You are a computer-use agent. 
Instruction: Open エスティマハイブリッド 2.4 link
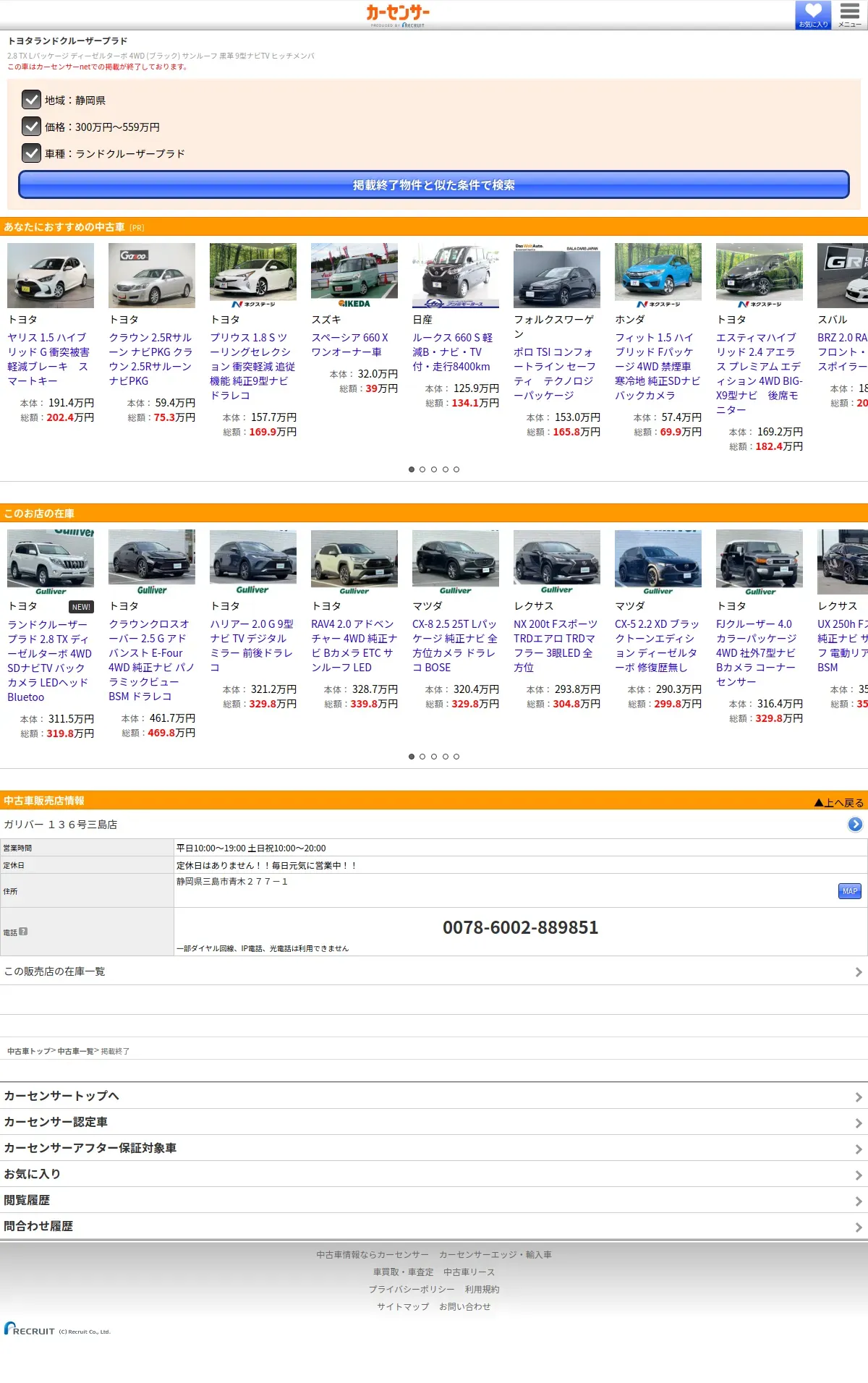click(759, 374)
